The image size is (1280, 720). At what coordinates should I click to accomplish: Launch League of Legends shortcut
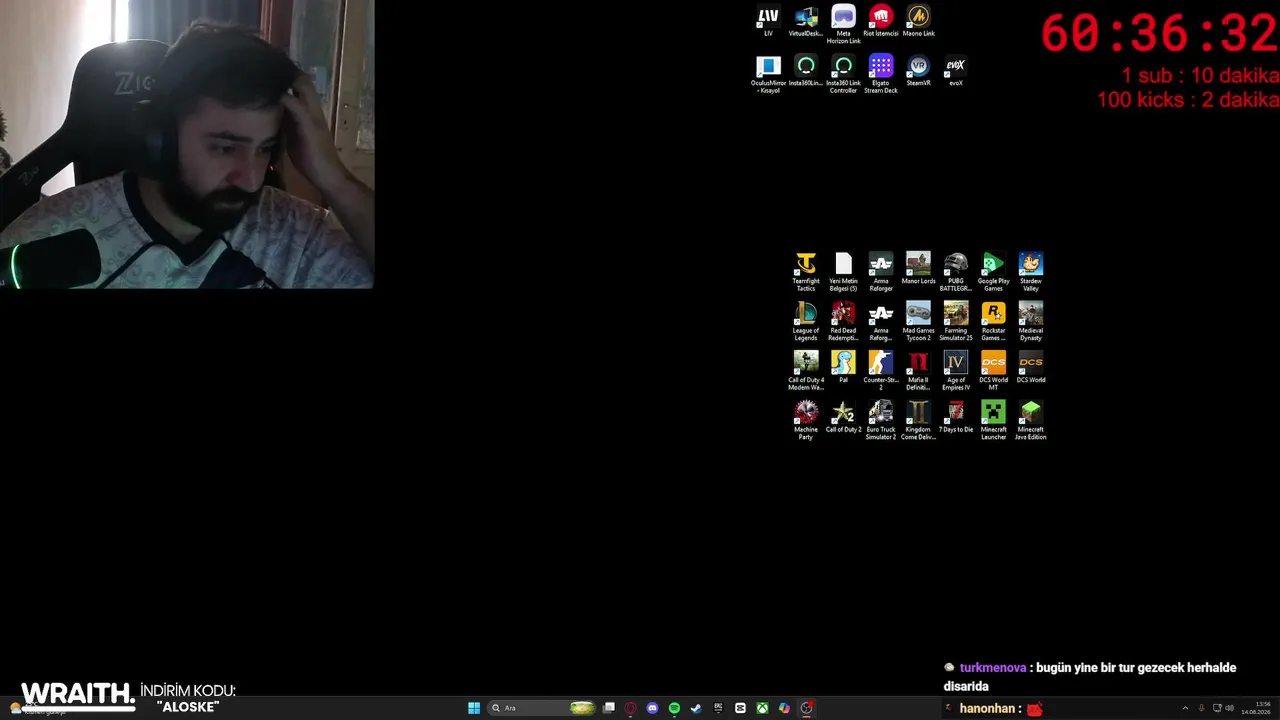806,322
